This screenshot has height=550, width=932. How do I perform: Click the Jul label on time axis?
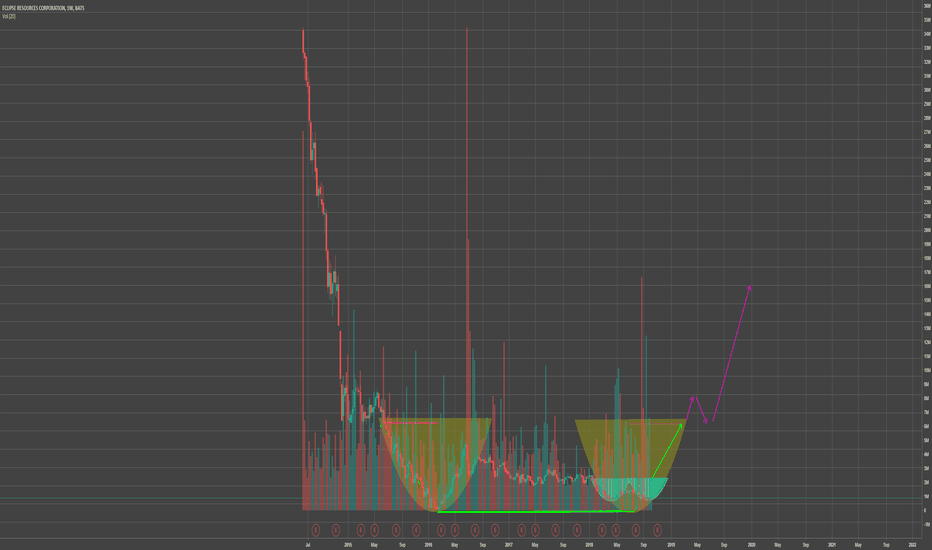[307, 545]
